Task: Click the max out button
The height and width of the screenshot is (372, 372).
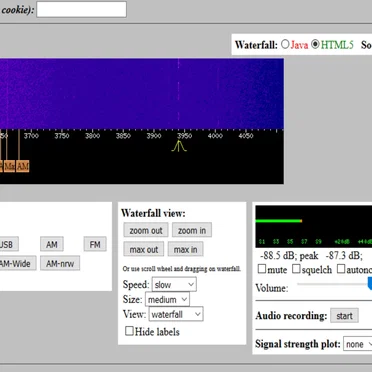Action: click(x=144, y=249)
